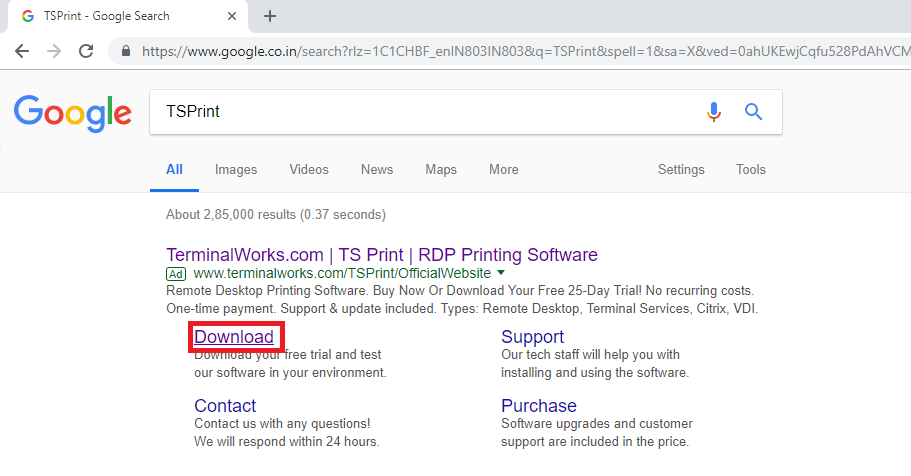Click the green terminalworks.com URL text
The width and height of the screenshot is (911, 476).
(x=342, y=273)
